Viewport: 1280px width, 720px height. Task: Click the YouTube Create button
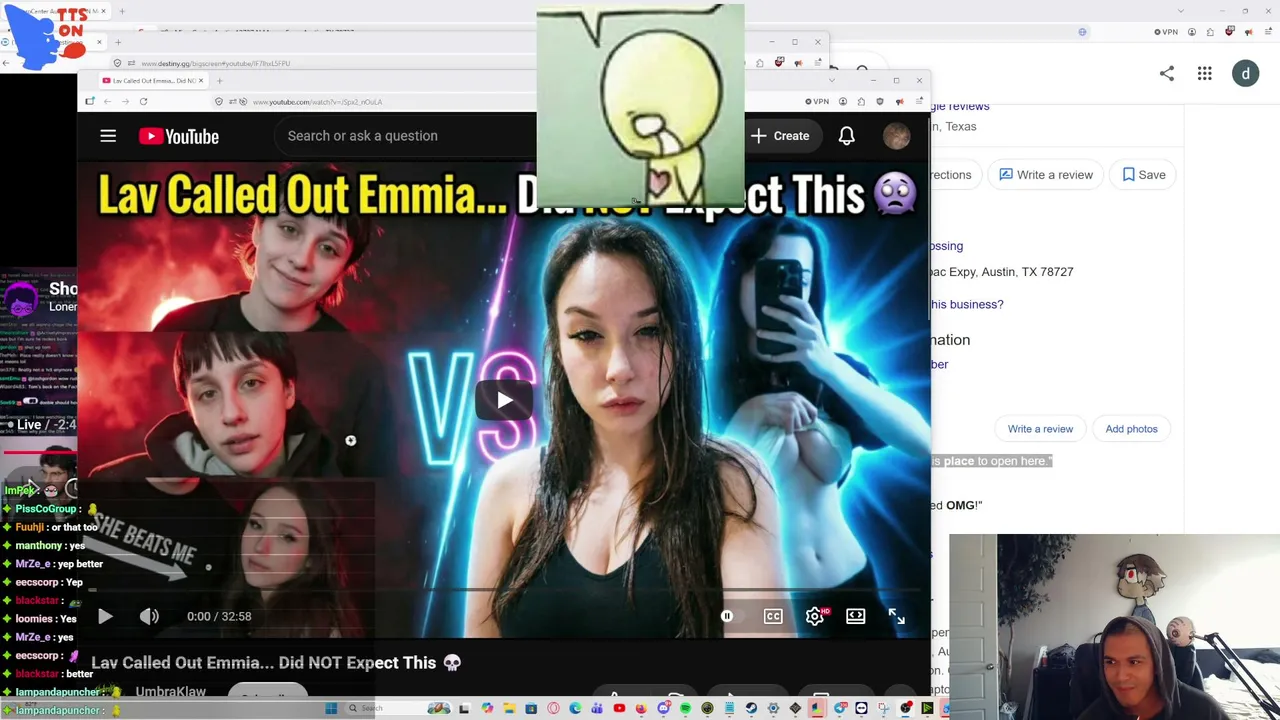pyautogui.click(x=780, y=136)
